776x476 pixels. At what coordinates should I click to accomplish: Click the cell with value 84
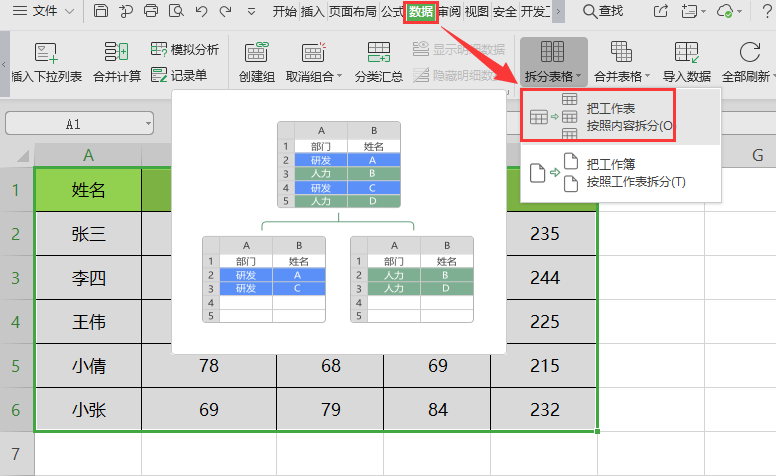tap(437, 410)
